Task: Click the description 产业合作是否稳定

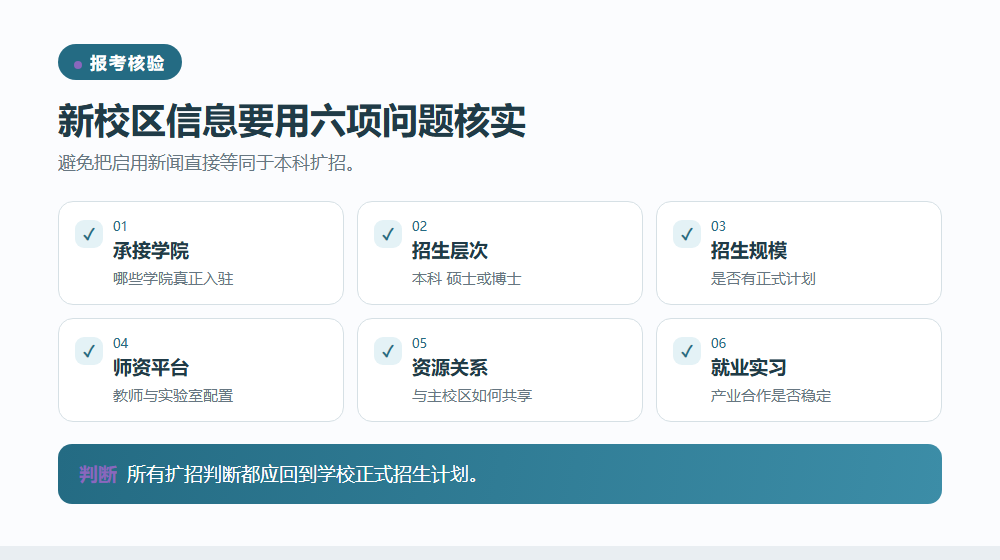Action: pos(771,395)
